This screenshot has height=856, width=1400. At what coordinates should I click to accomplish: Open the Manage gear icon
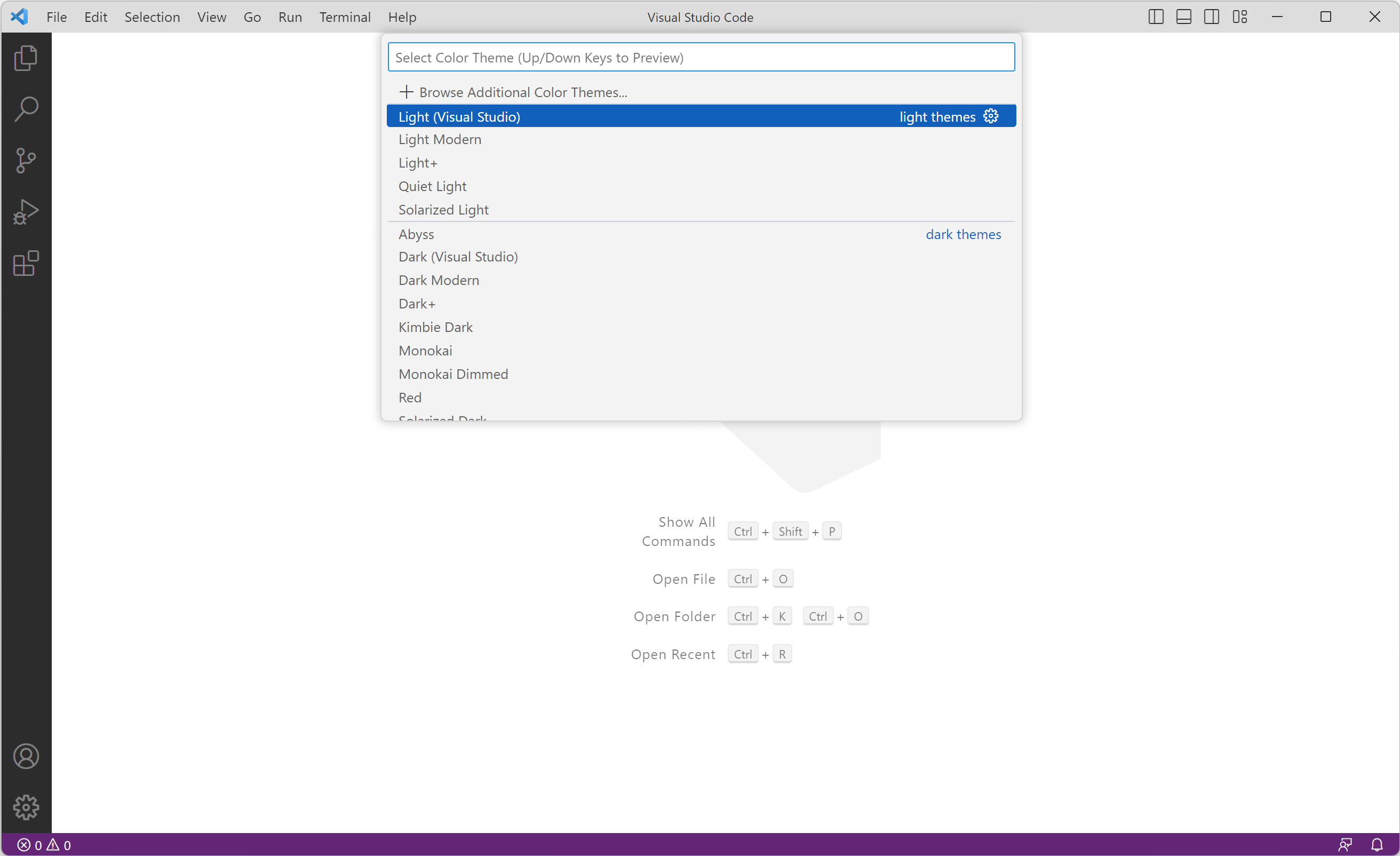[x=26, y=807]
